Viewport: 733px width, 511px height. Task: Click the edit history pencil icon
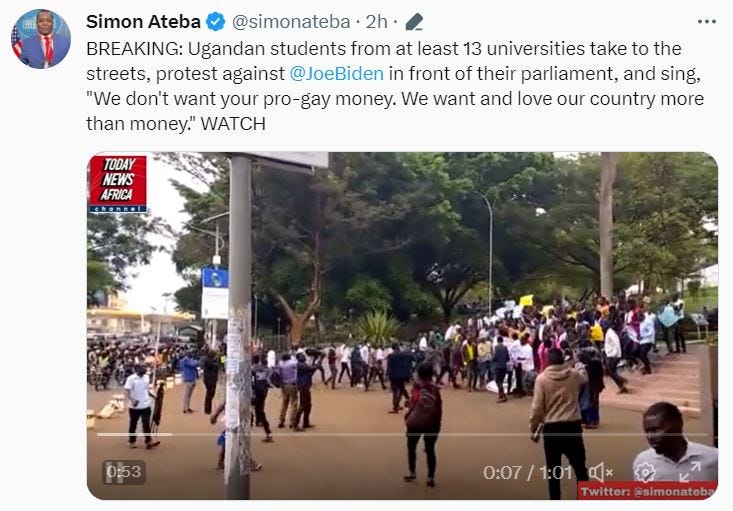414,22
